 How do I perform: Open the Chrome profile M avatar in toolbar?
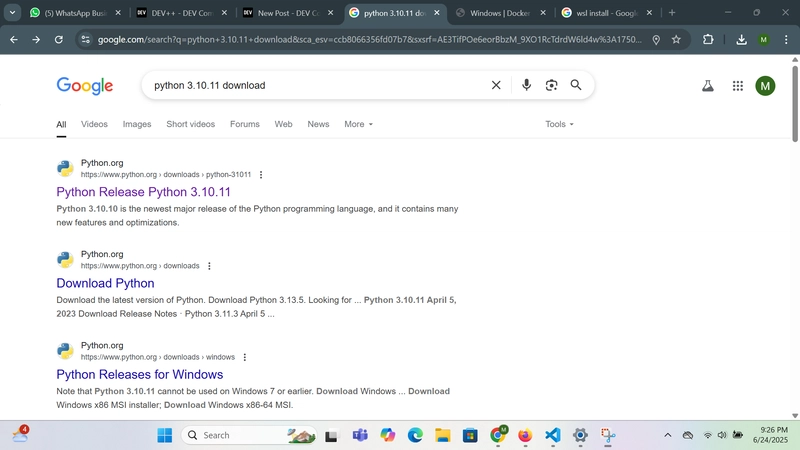763,39
